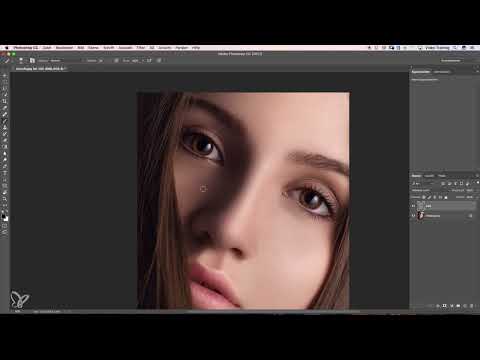
Task: Select the Path Selection tool
Action: (5, 179)
